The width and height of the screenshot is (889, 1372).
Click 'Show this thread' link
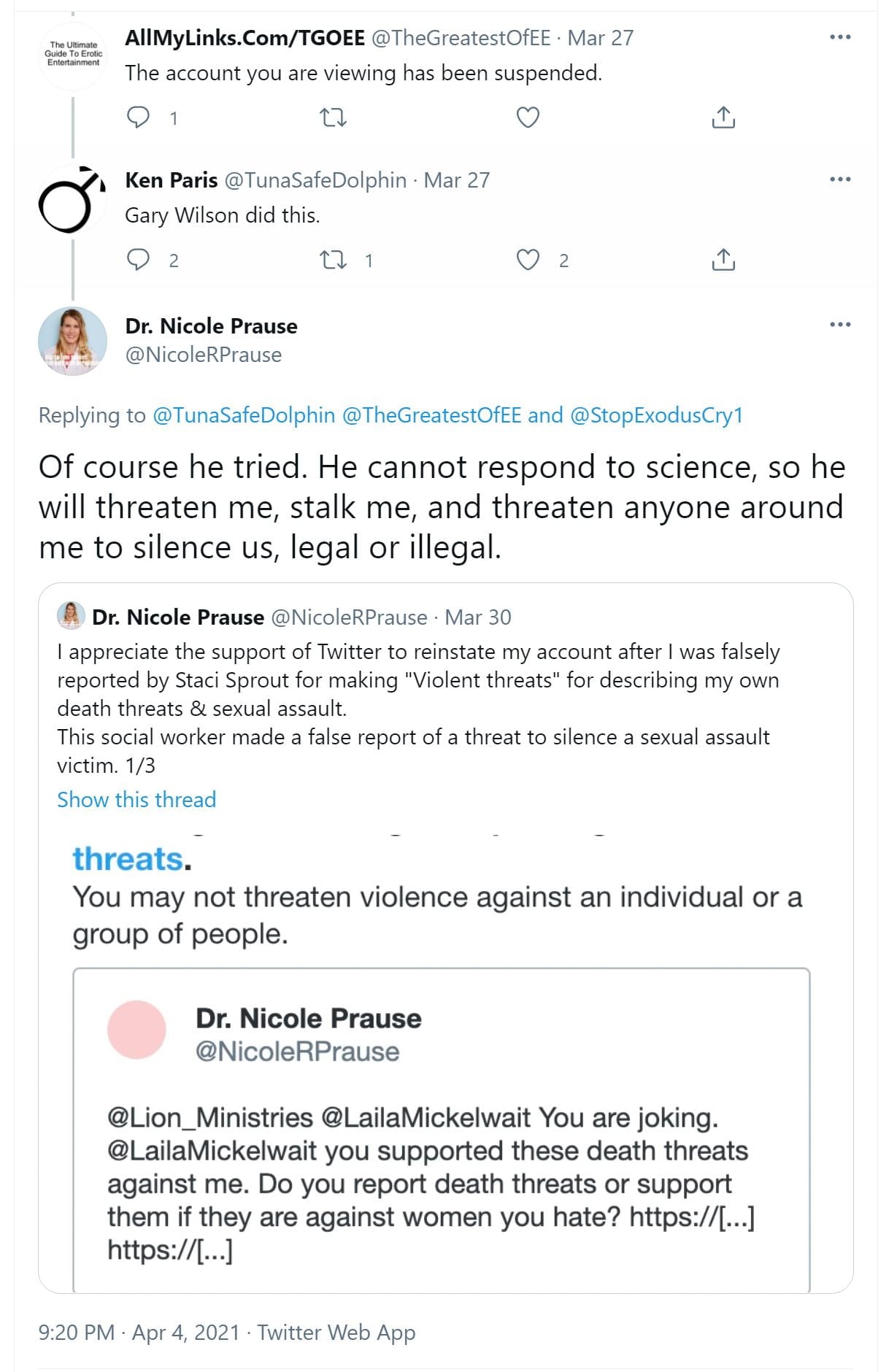tap(136, 799)
